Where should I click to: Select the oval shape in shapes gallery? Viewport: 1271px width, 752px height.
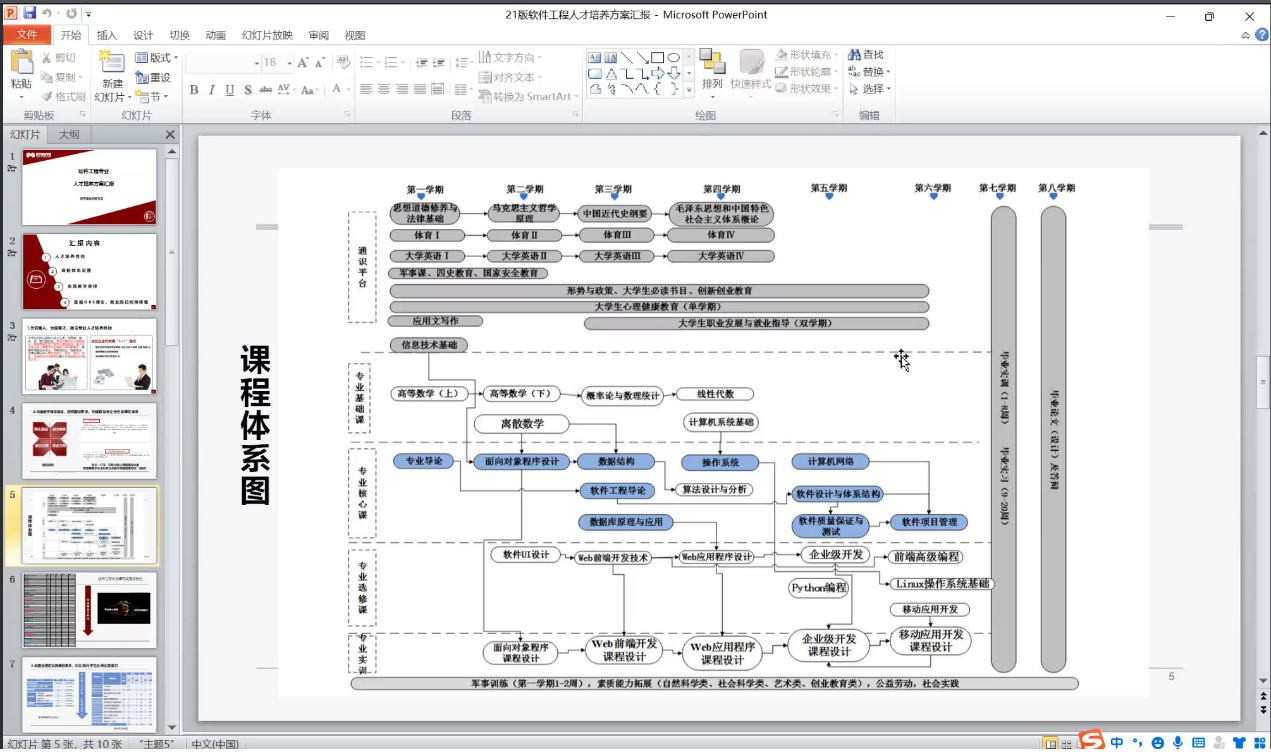coord(674,58)
